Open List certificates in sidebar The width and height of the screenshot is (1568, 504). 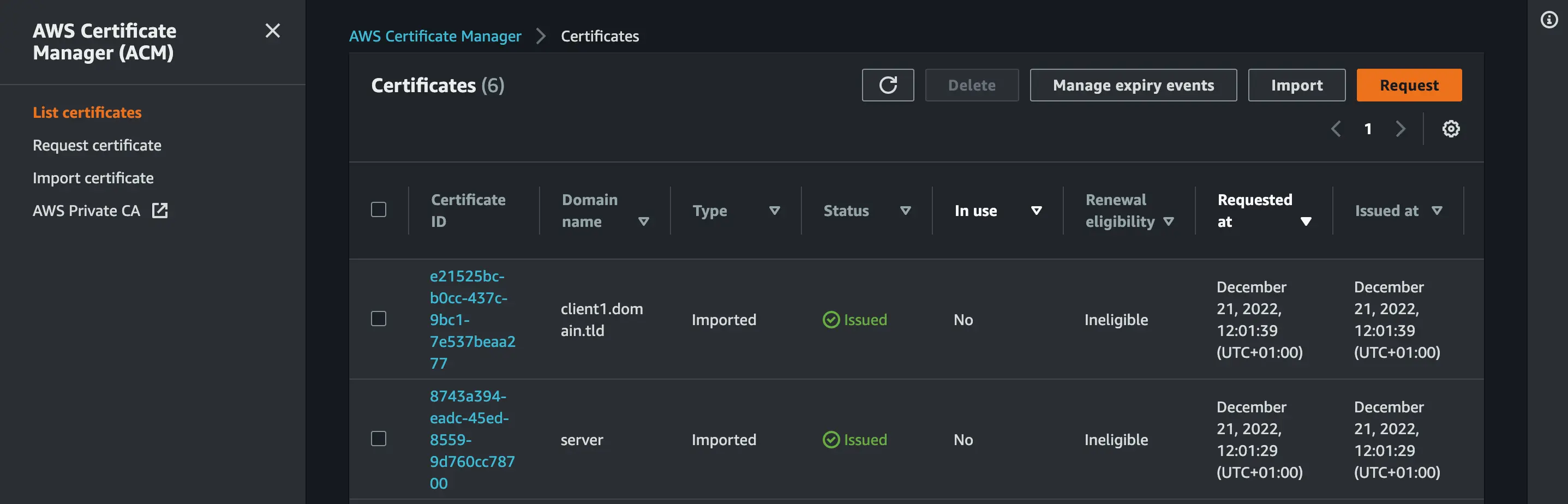(x=87, y=112)
